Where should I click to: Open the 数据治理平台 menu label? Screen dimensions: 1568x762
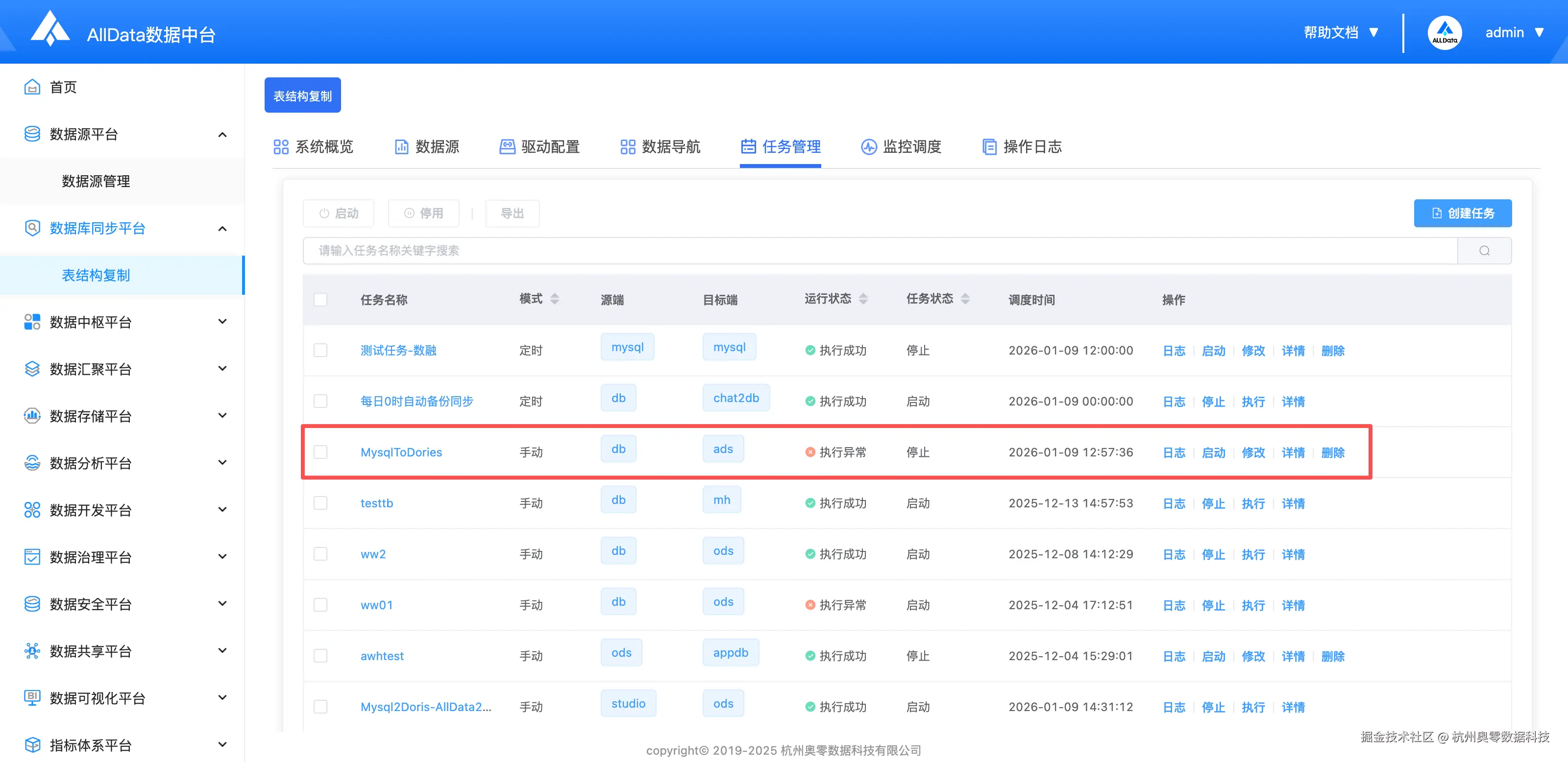pos(91,557)
